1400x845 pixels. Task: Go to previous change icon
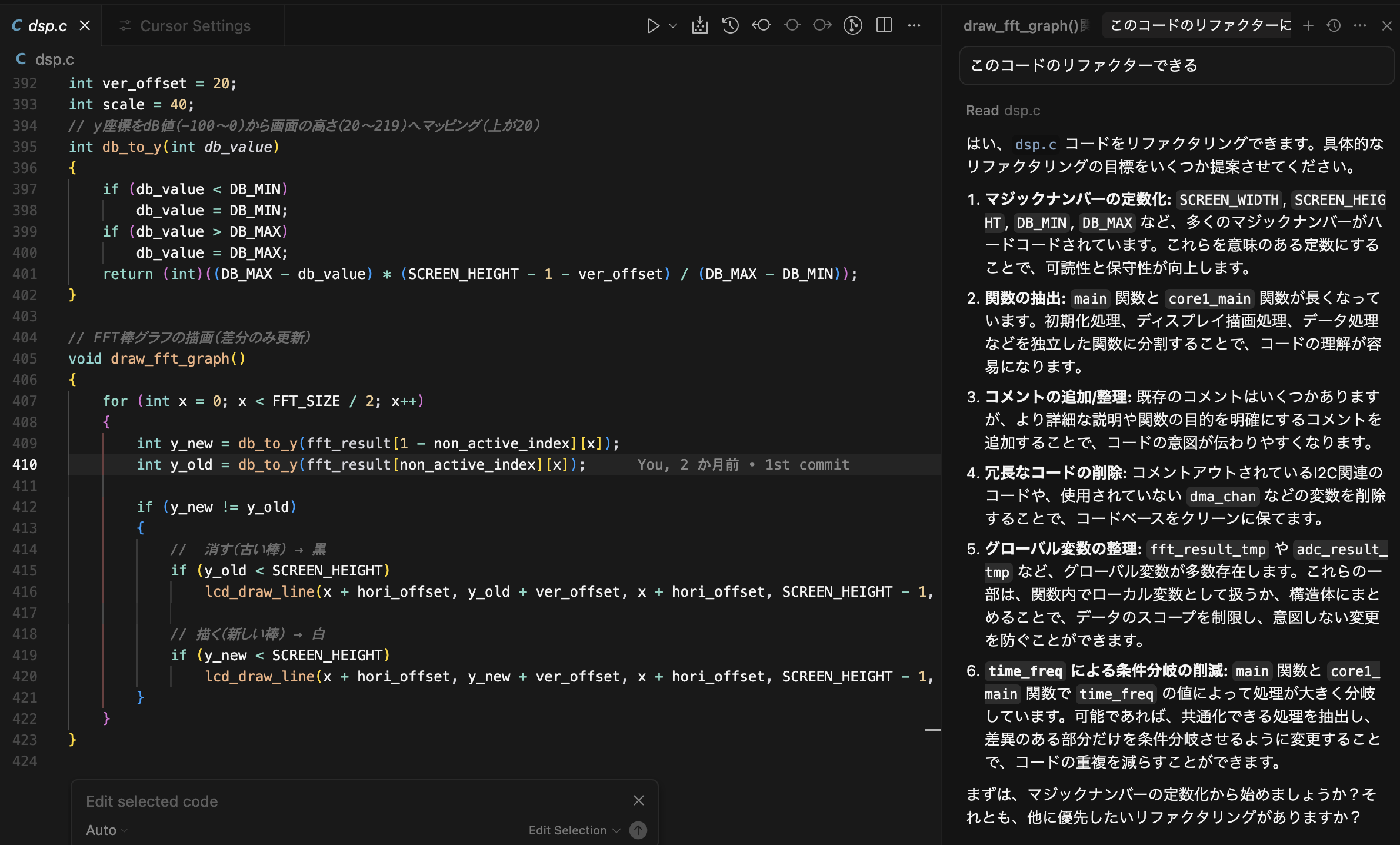pos(761,25)
